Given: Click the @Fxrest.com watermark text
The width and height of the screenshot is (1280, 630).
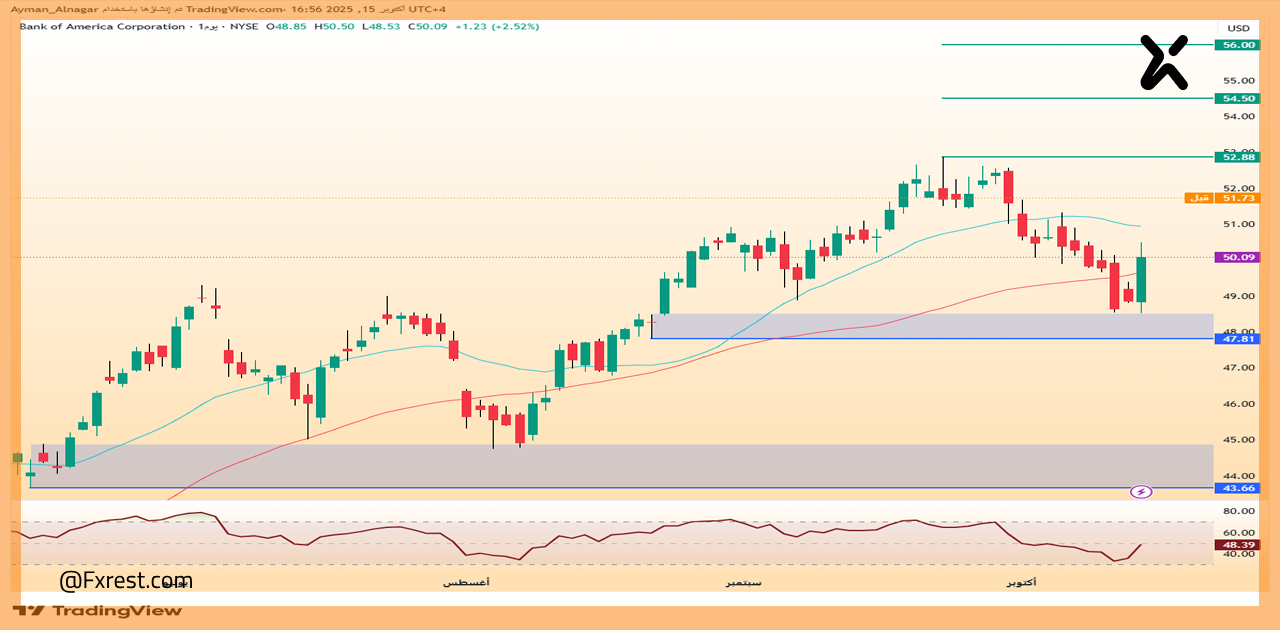Looking at the screenshot, I should pos(126,581).
